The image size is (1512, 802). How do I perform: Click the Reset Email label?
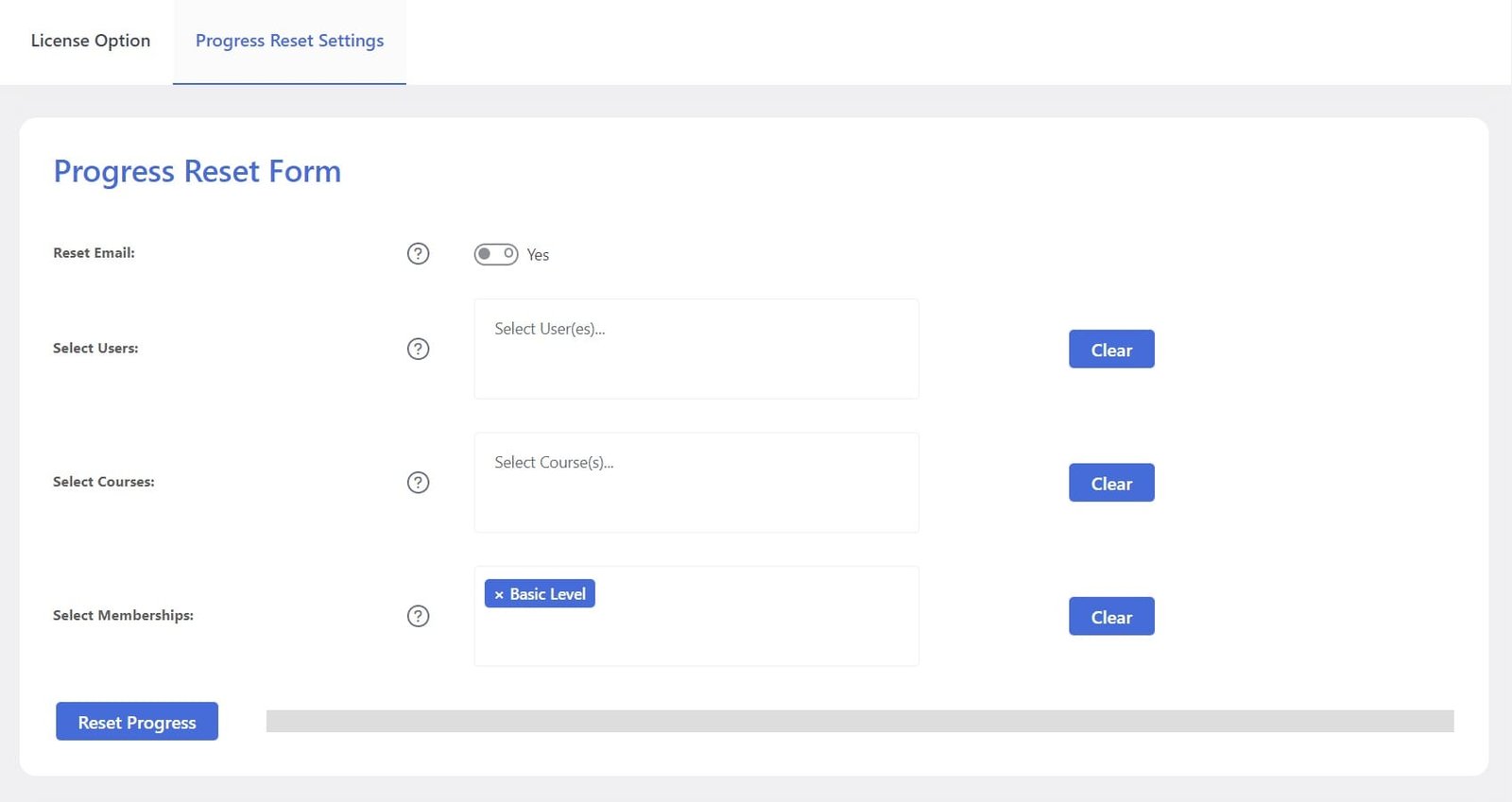[x=94, y=253]
